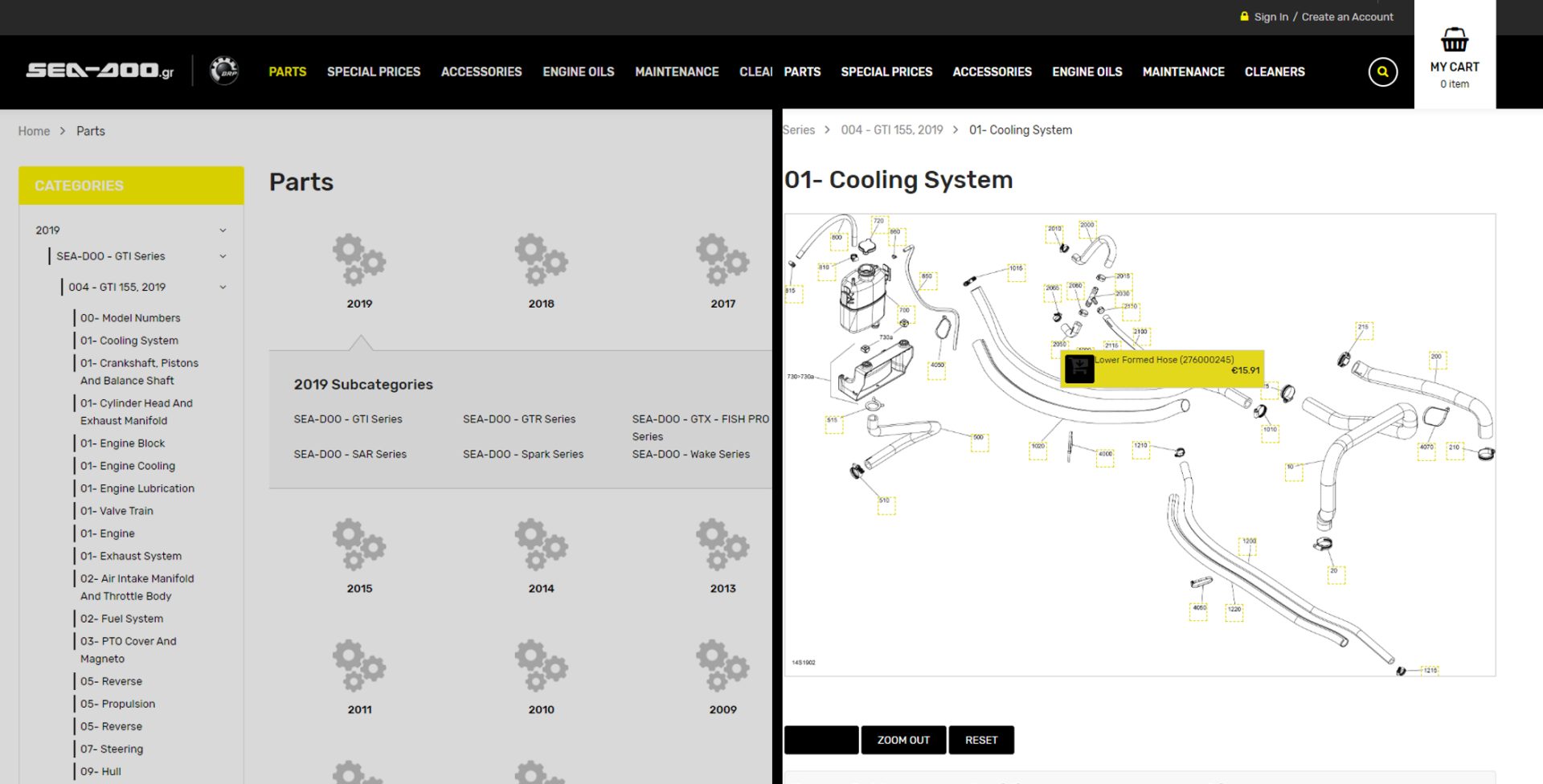Select the 2017 gears icon
The width and height of the screenshot is (1543, 784).
pos(722,259)
